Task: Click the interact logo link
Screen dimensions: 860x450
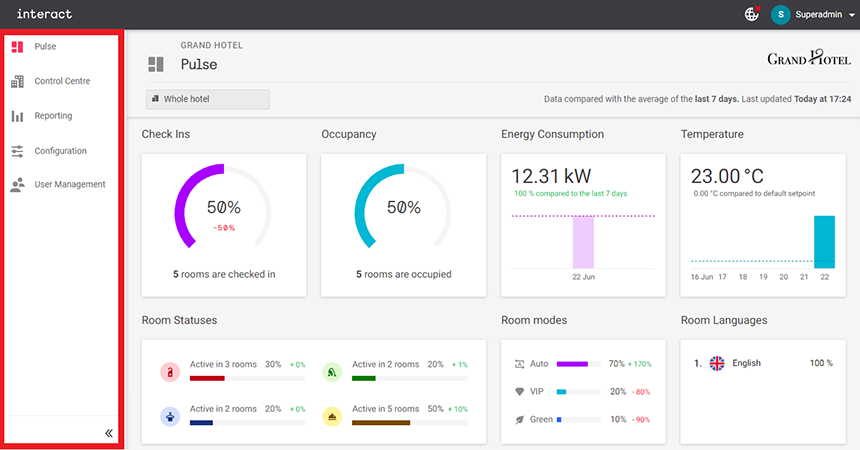Action: 44,14
